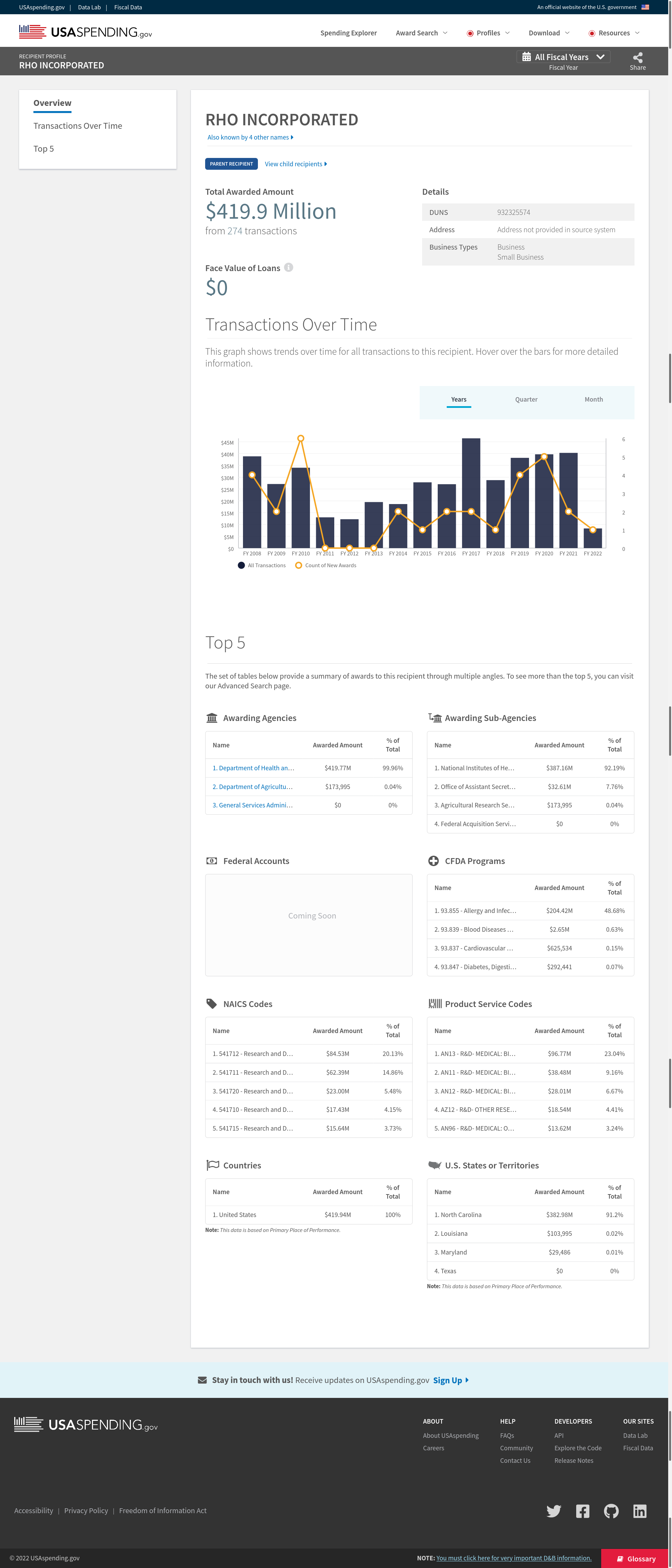The width and height of the screenshot is (672, 1568).
Task: Open the Data Lab top link
Action: point(89,7)
